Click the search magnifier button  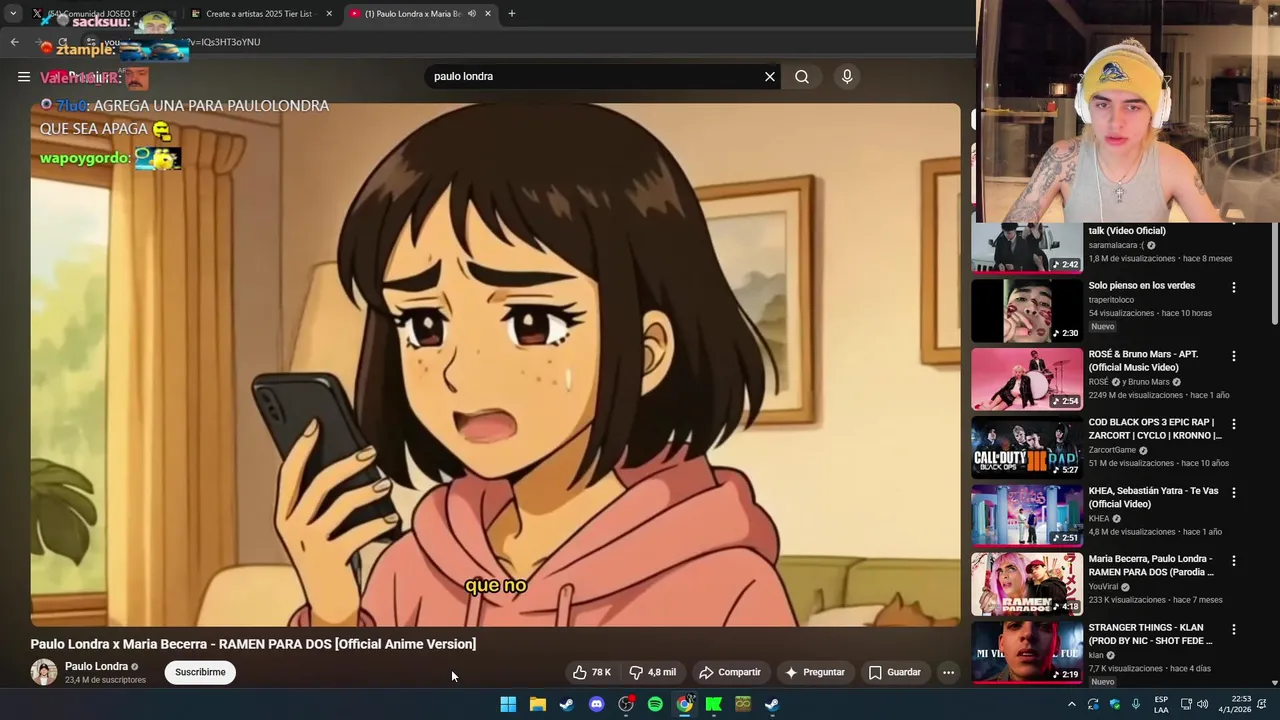coord(802,76)
